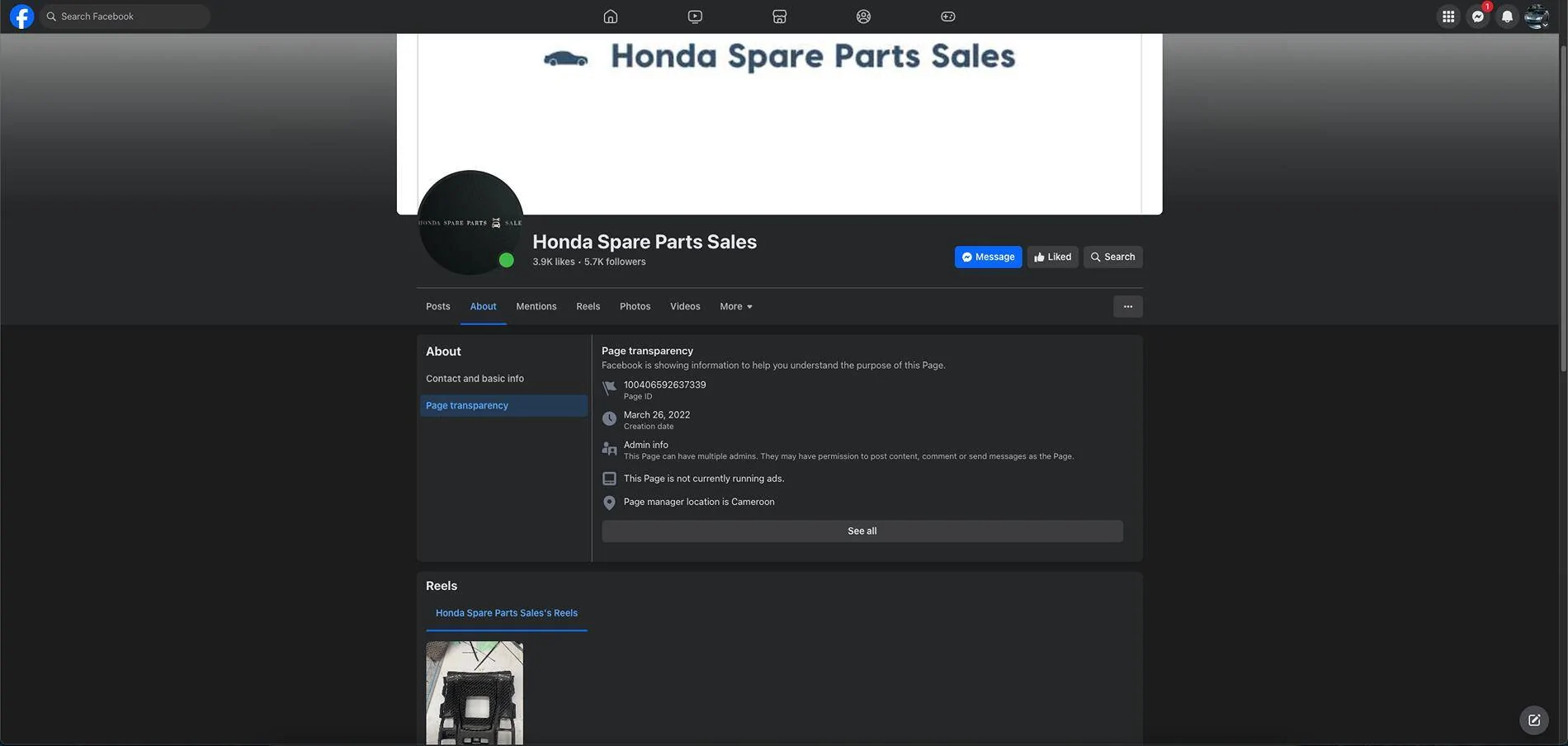1568x746 pixels.
Task: Open the Facebook home feed icon
Action: pos(609,15)
